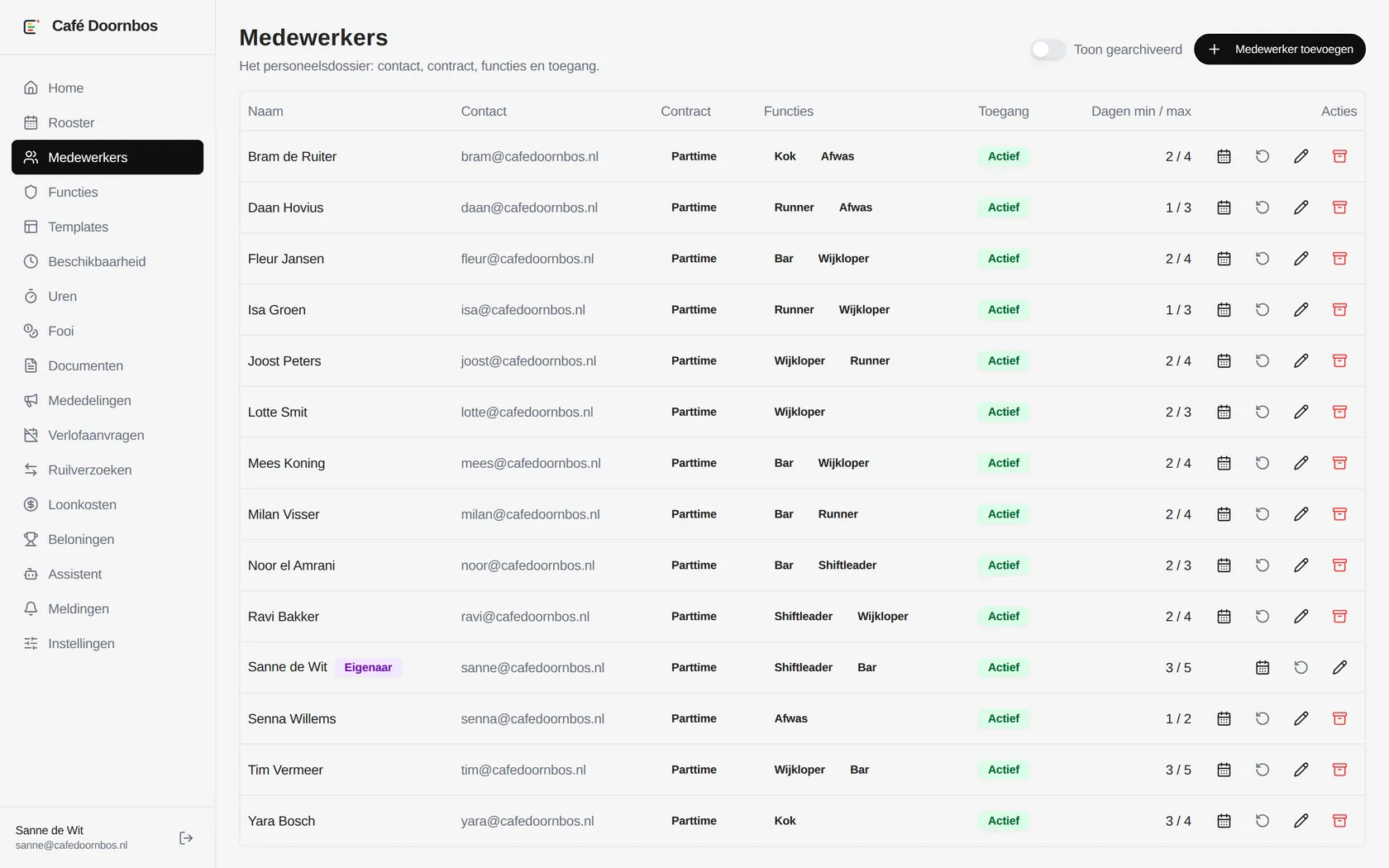1389x868 pixels.
Task: Archive Lotte Smit
Action: point(1340,412)
